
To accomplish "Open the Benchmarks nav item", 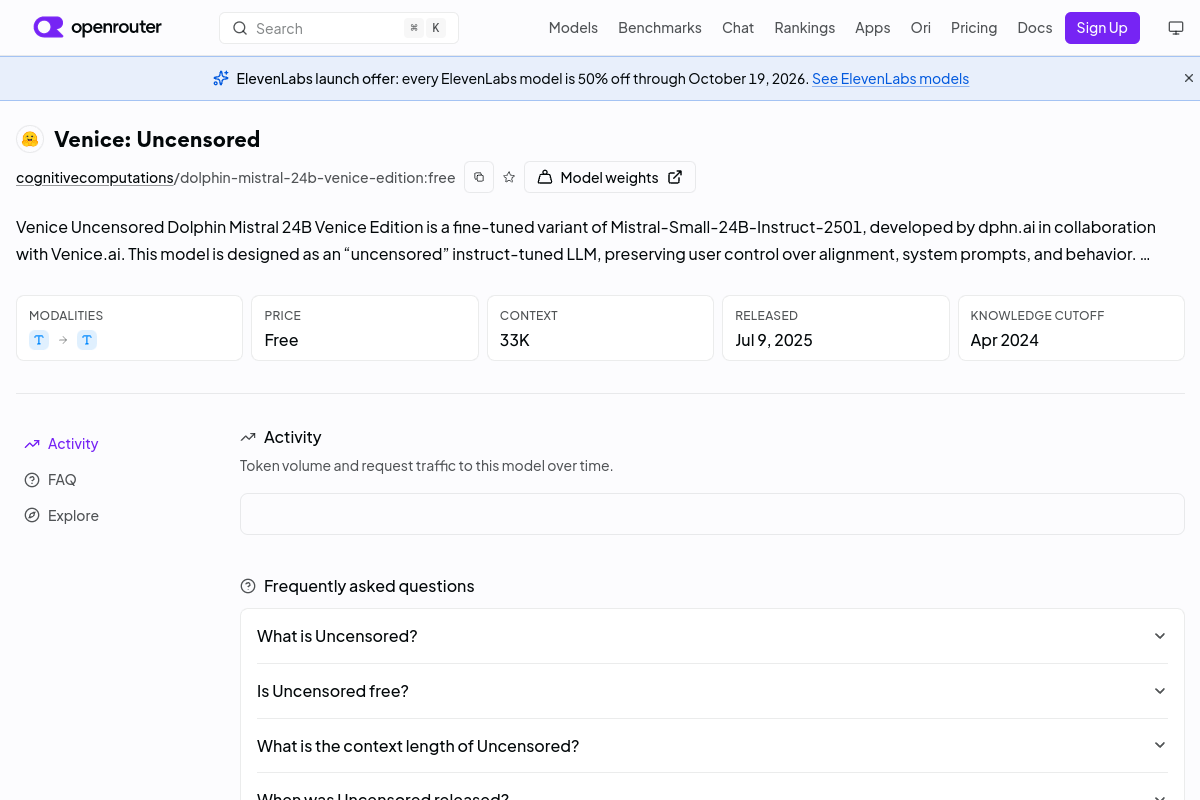I will click(x=660, y=28).
